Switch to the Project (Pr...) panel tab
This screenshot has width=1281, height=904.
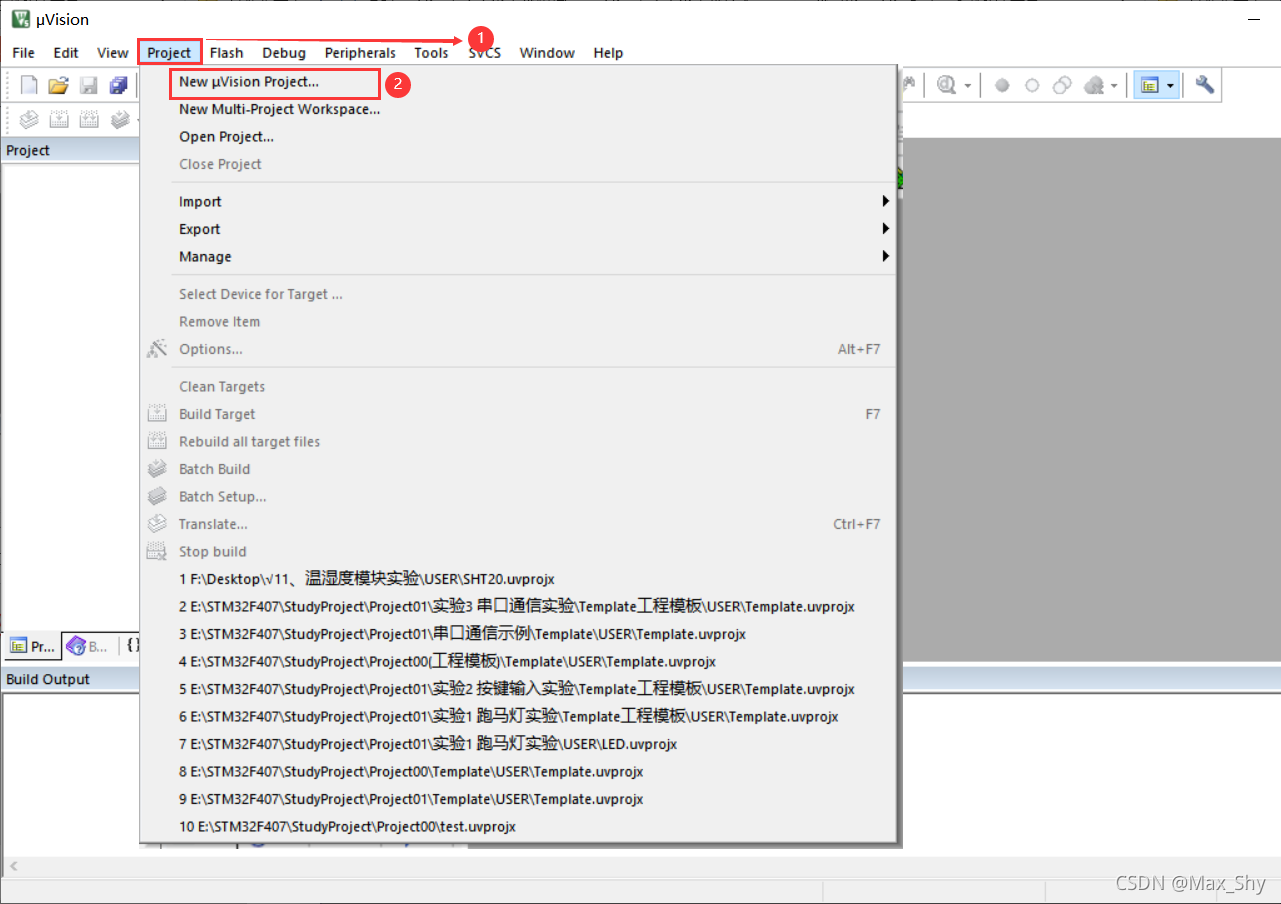click(32, 646)
